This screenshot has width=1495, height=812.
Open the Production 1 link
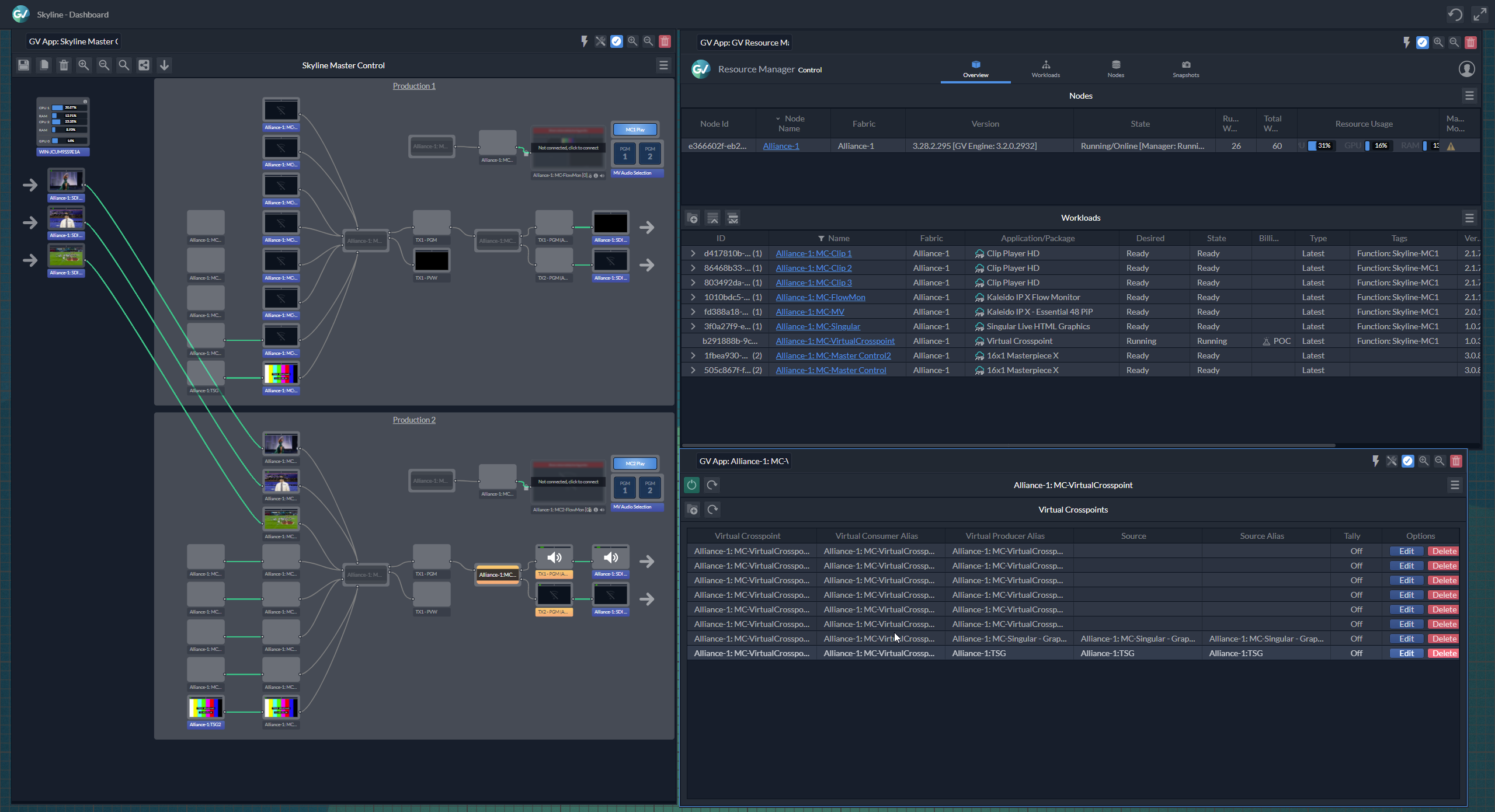414,86
